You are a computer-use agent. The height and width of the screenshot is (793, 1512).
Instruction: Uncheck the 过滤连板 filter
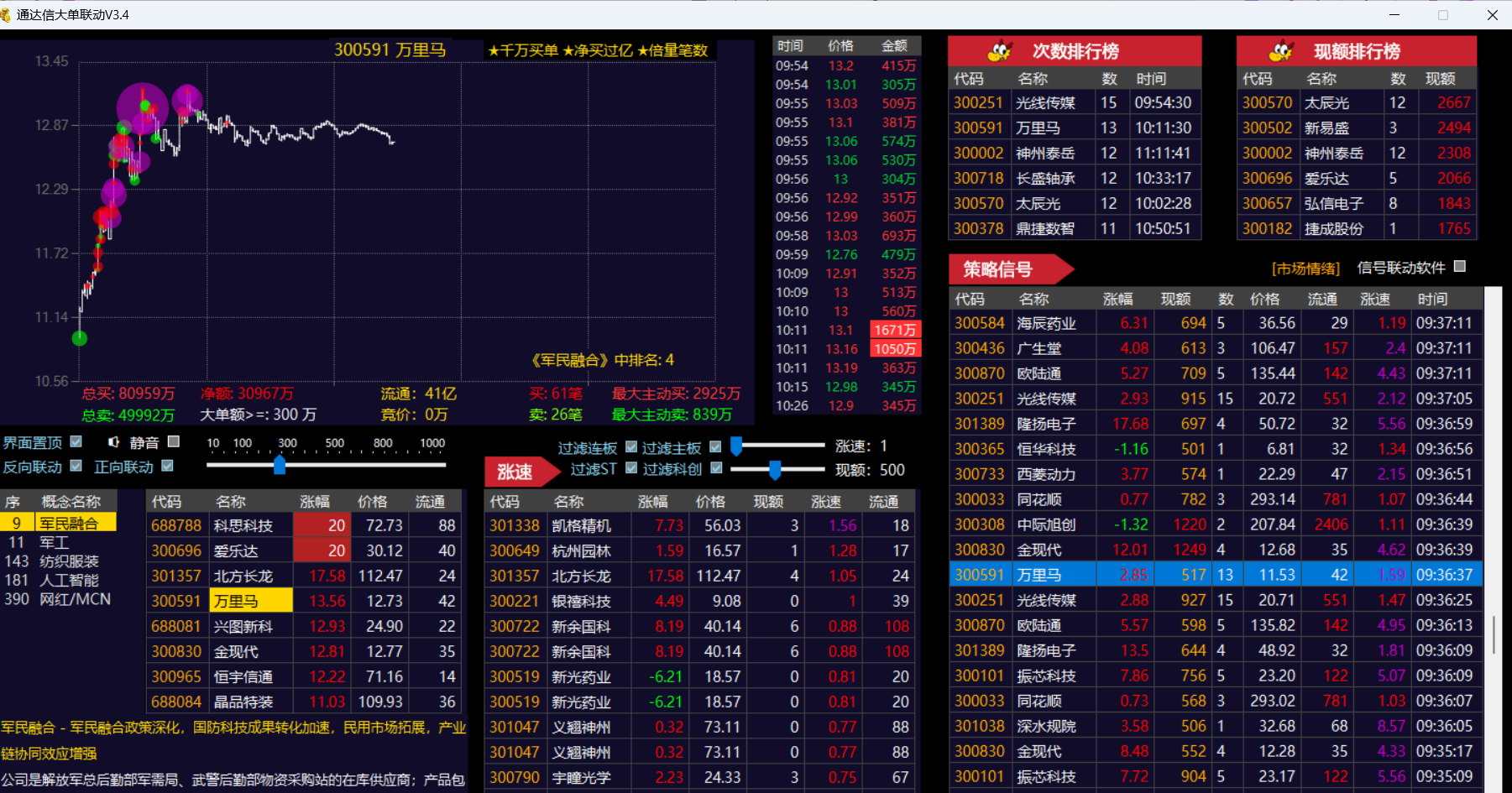(631, 447)
